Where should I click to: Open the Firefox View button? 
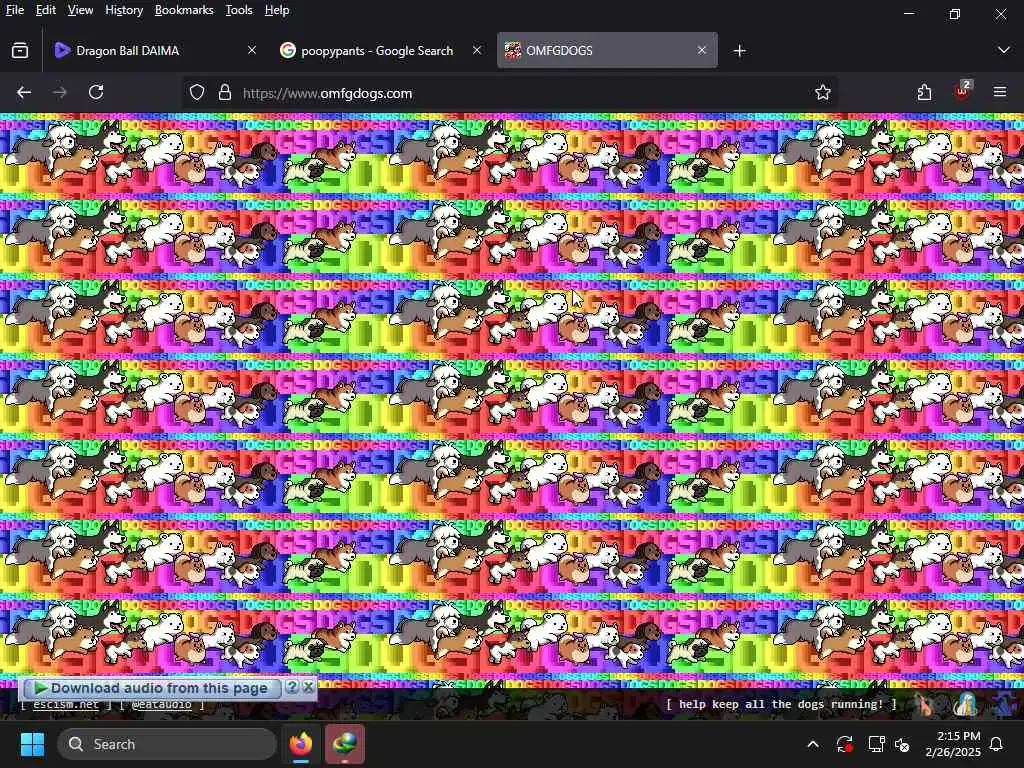point(20,50)
